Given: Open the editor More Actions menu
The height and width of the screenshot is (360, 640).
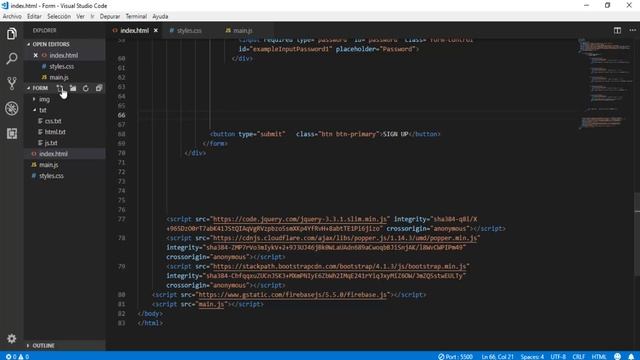Looking at the screenshot, I should click(x=632, y=31).
